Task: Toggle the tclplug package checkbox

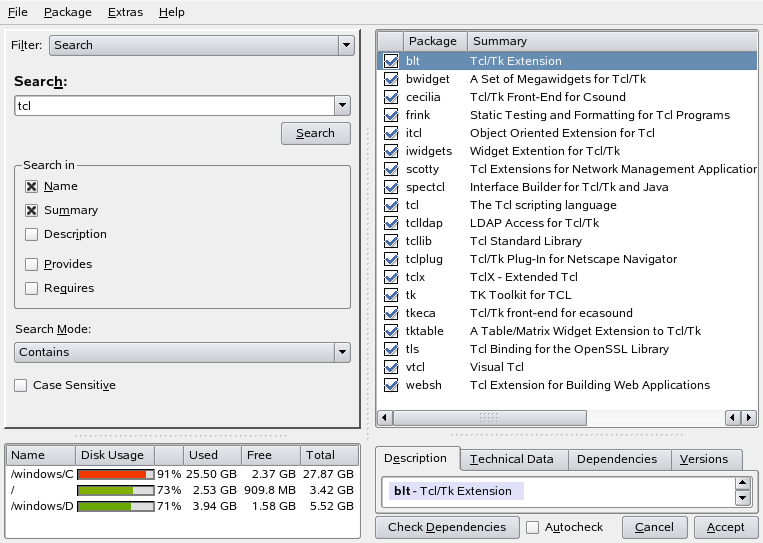Action: pyautogui.click(x=391, y=259)
